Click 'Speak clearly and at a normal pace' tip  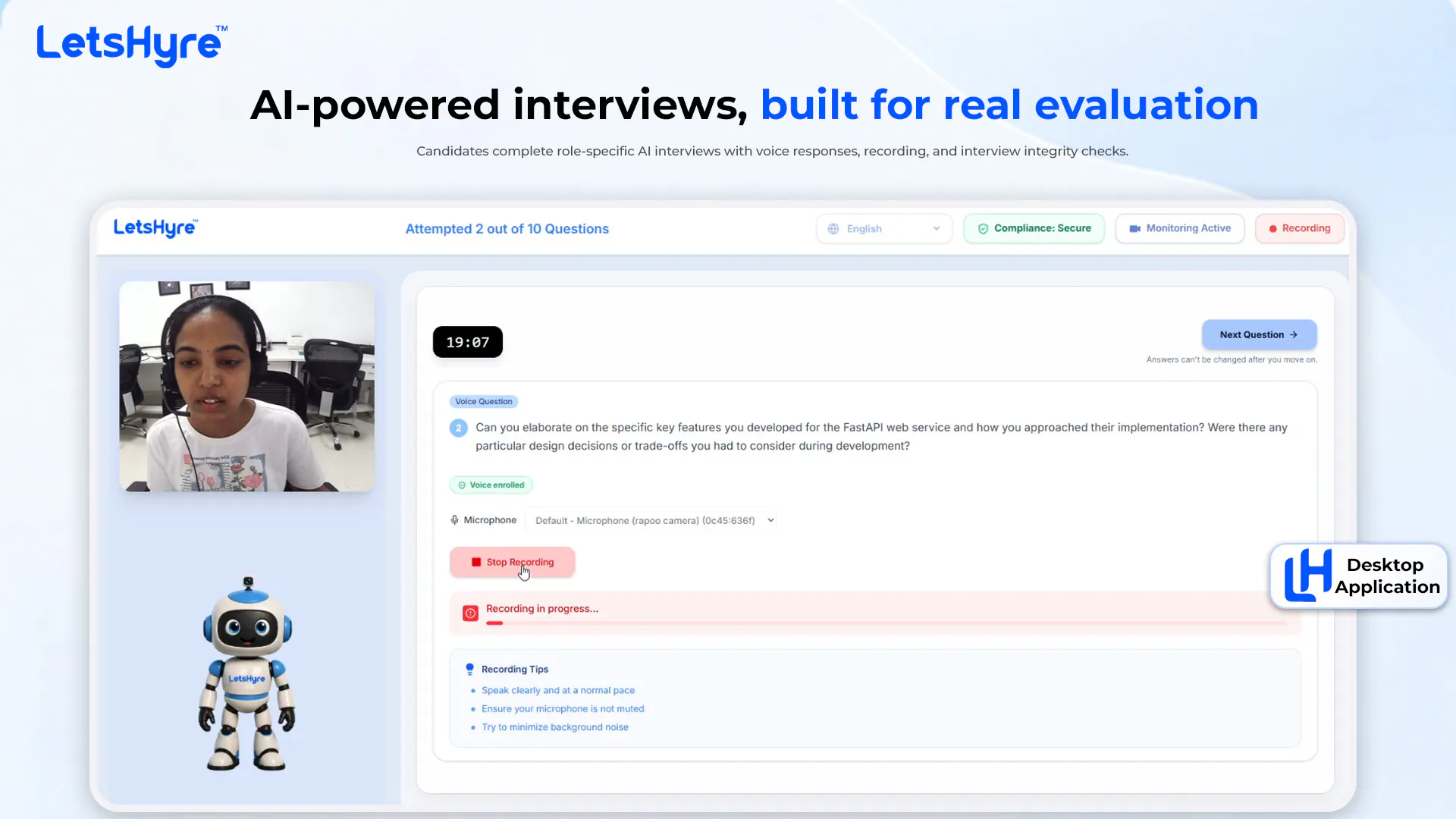(558, 690)
